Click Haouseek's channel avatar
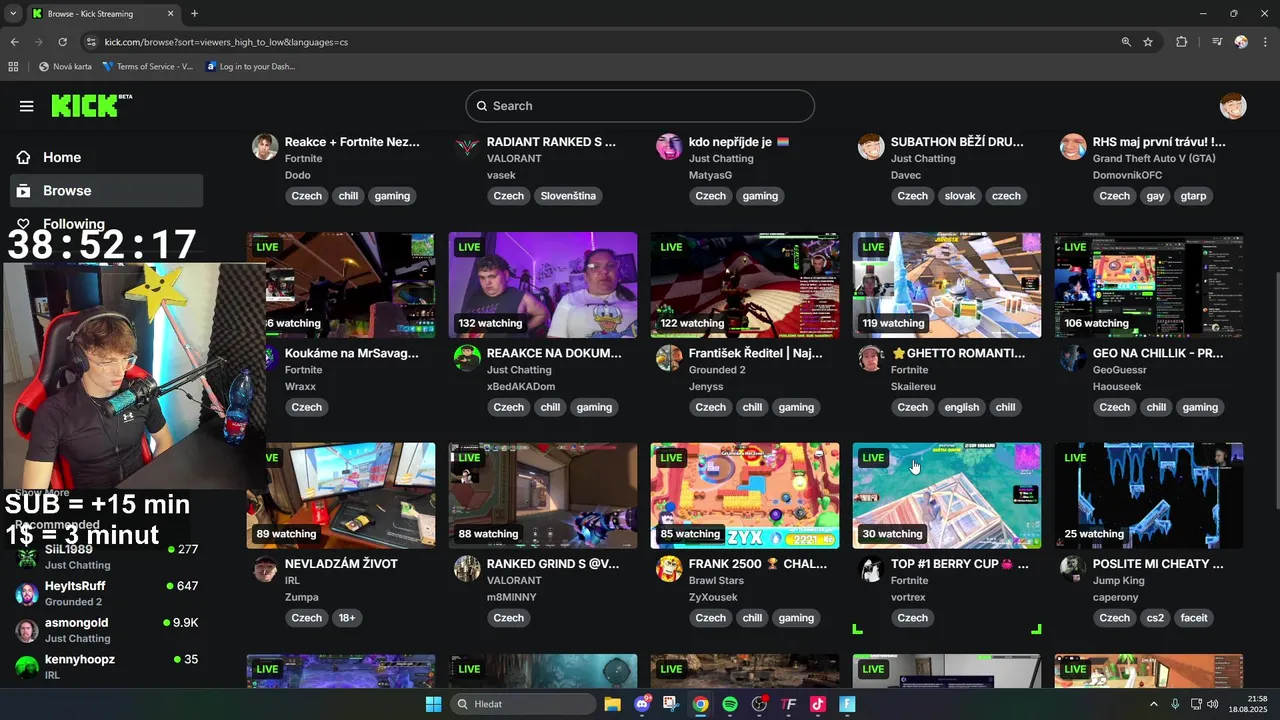Viewport: 1280px width, 720px height. pyautogui.click(x=1073, y=357)
